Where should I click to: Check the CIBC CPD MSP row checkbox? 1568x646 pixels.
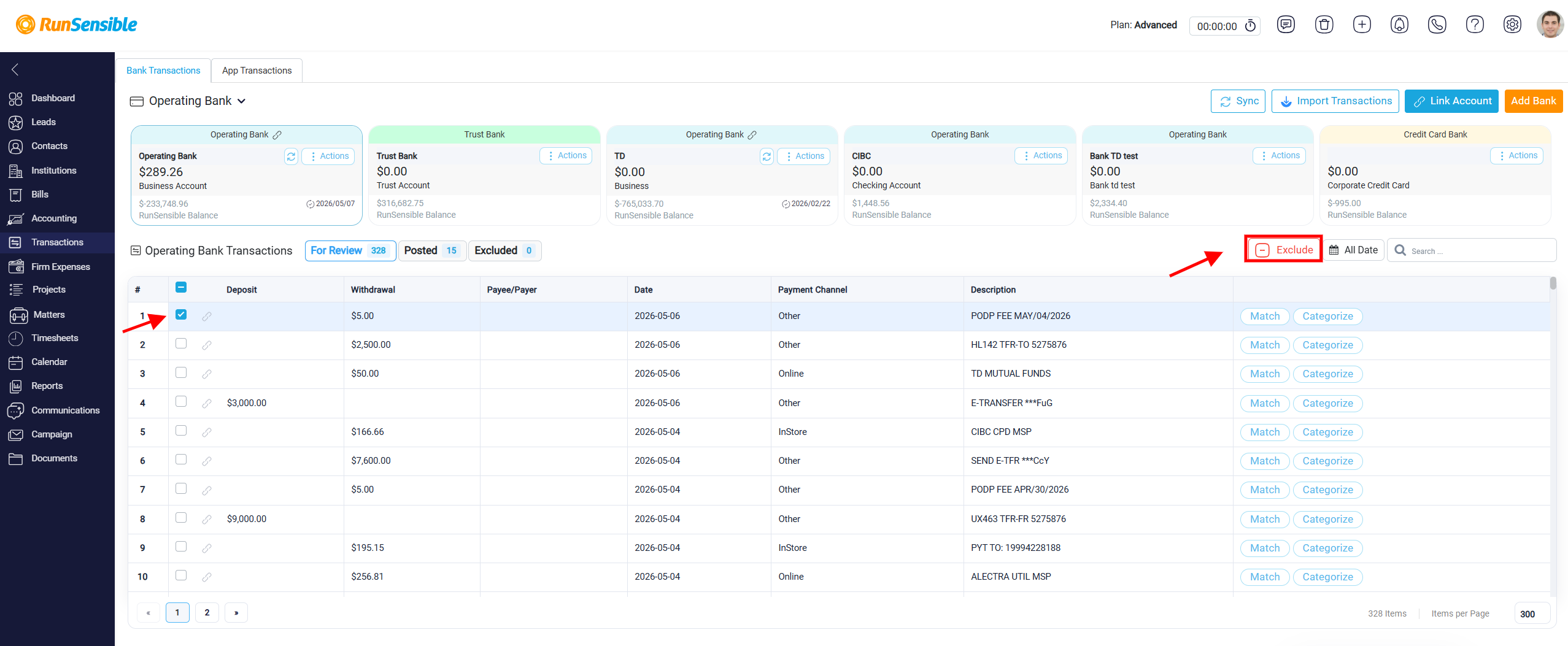(x=181, y=431)
